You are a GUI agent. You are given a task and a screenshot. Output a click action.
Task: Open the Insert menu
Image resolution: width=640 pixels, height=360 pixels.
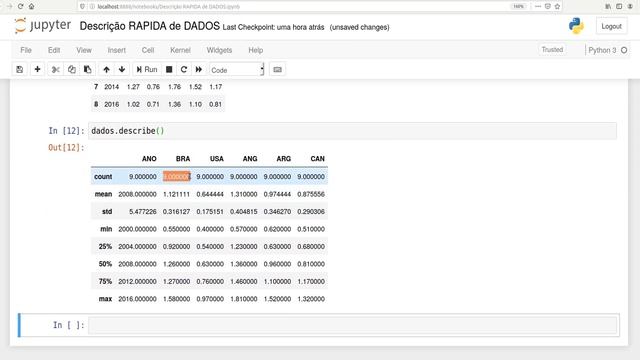click(x=117, y=50)
